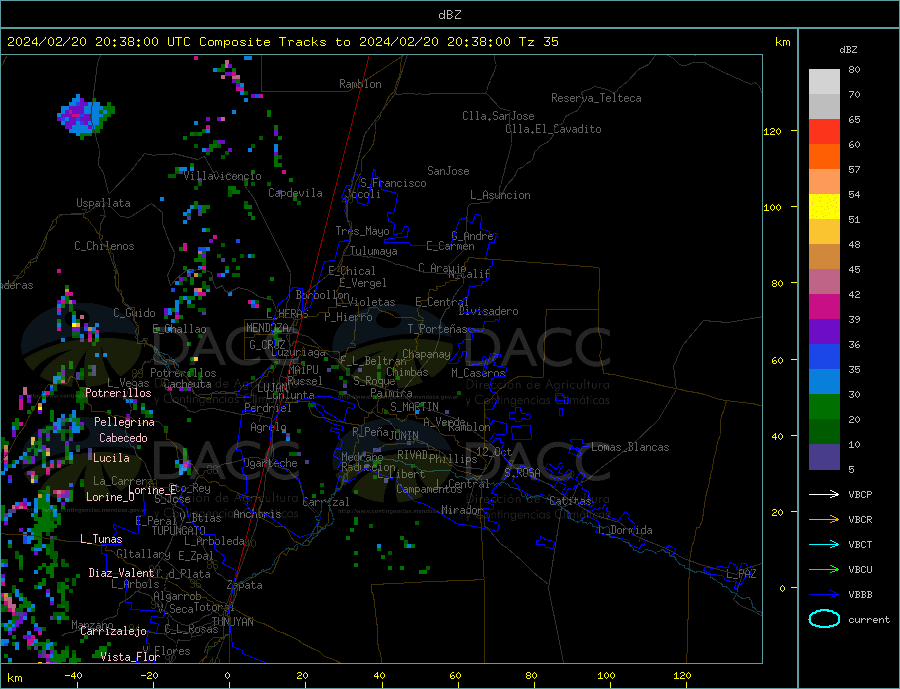The width and height of the screenshot is (900, 689).
Task: Click the TUNUYAN town label
Action: [x=232, y=622]
